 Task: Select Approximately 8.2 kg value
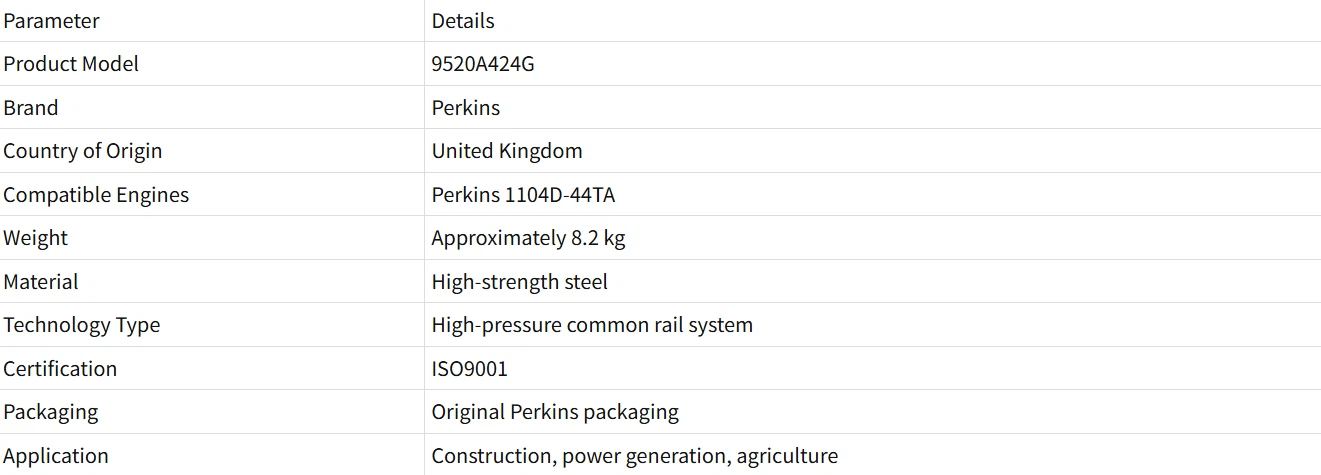pyautogui.click(x=528, y=238)
